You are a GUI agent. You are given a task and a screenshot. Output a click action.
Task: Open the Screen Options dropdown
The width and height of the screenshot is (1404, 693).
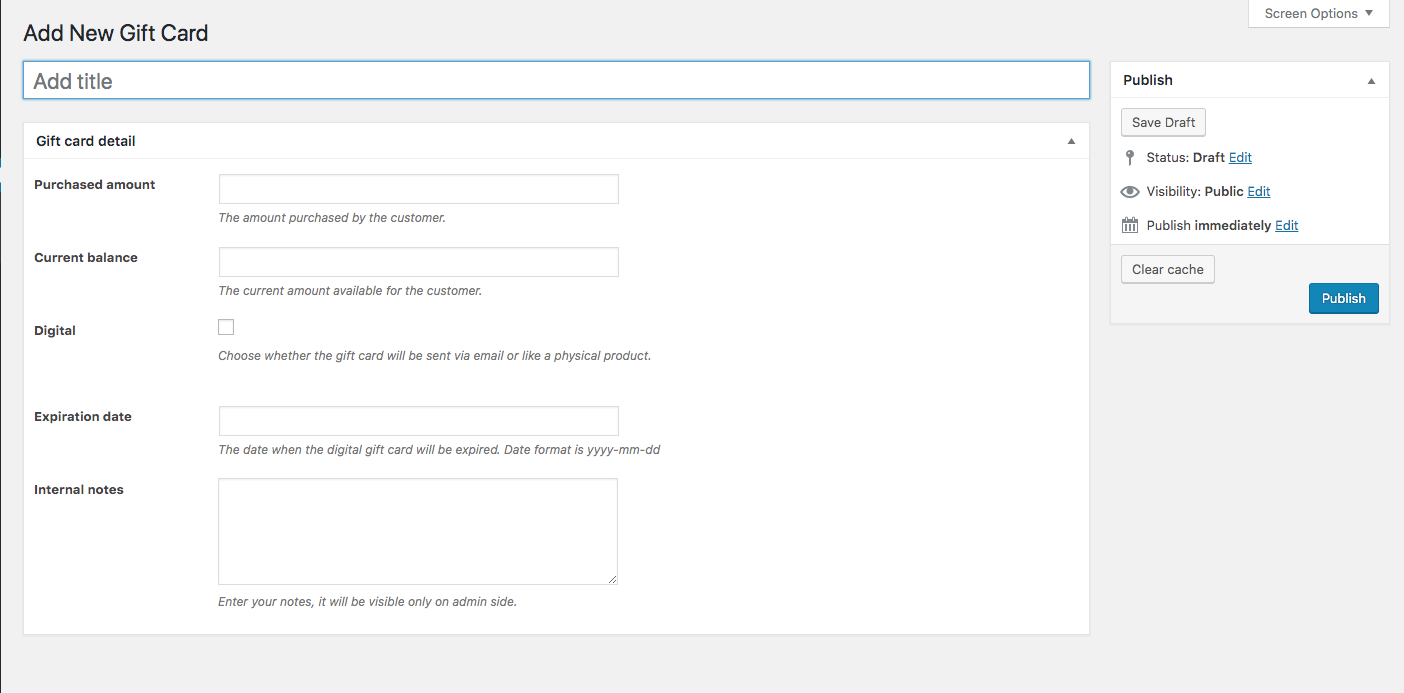coord(1318,14)
